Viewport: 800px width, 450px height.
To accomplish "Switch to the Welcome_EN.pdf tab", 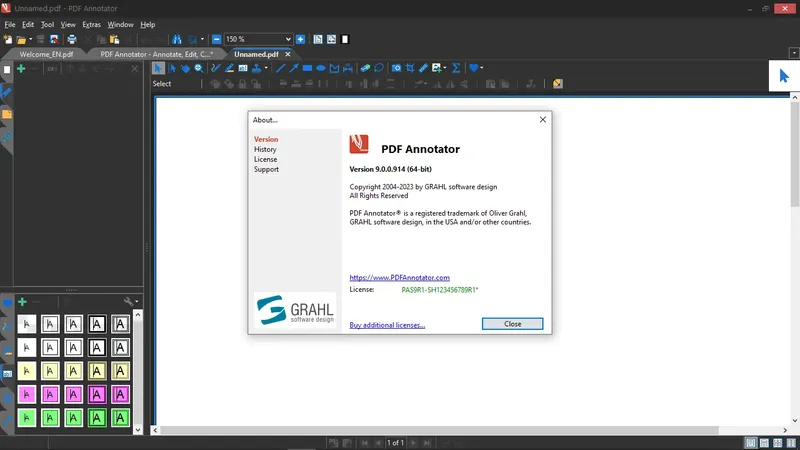I will point(46,54).
